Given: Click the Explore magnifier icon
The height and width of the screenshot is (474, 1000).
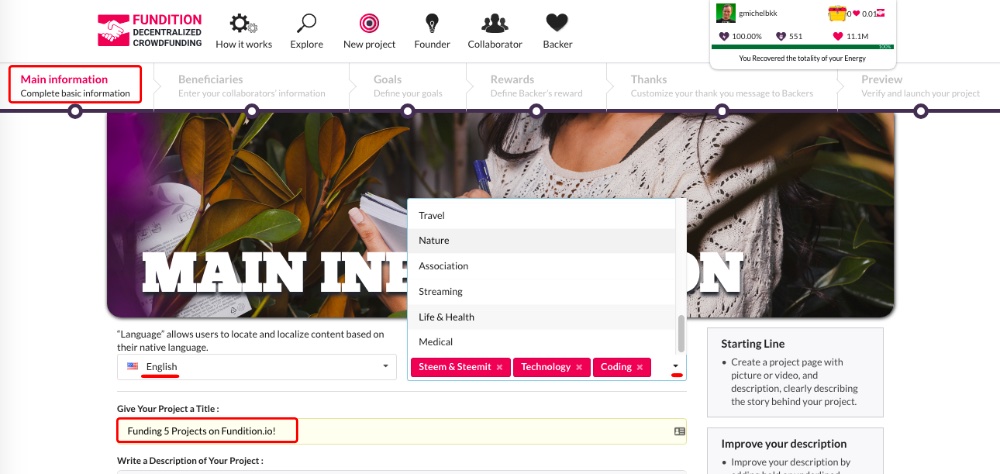Looking at the screenshot, I should coord(306,24).
